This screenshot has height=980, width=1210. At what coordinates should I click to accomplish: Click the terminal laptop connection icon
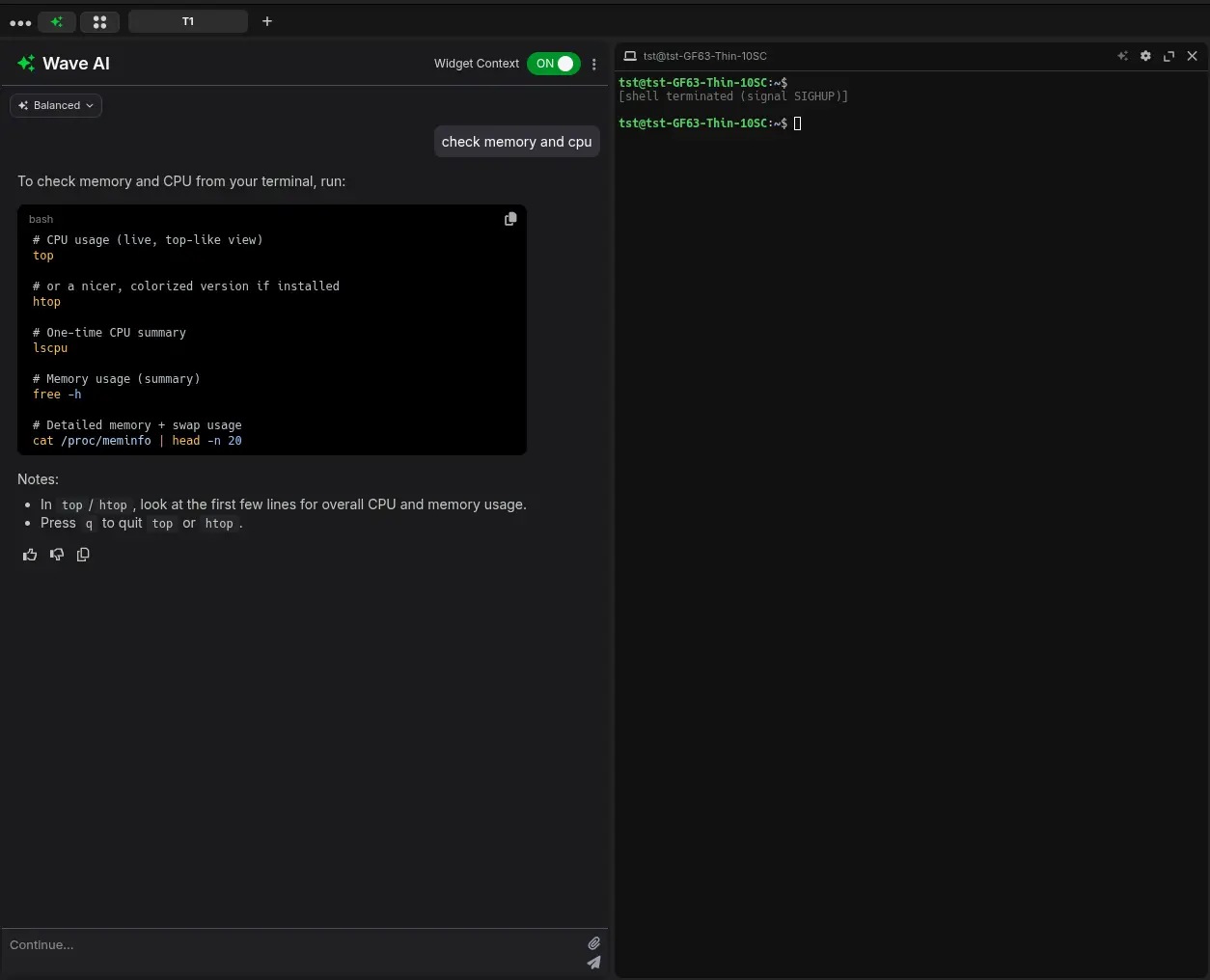pyautogui.click(x=630, y=56)
